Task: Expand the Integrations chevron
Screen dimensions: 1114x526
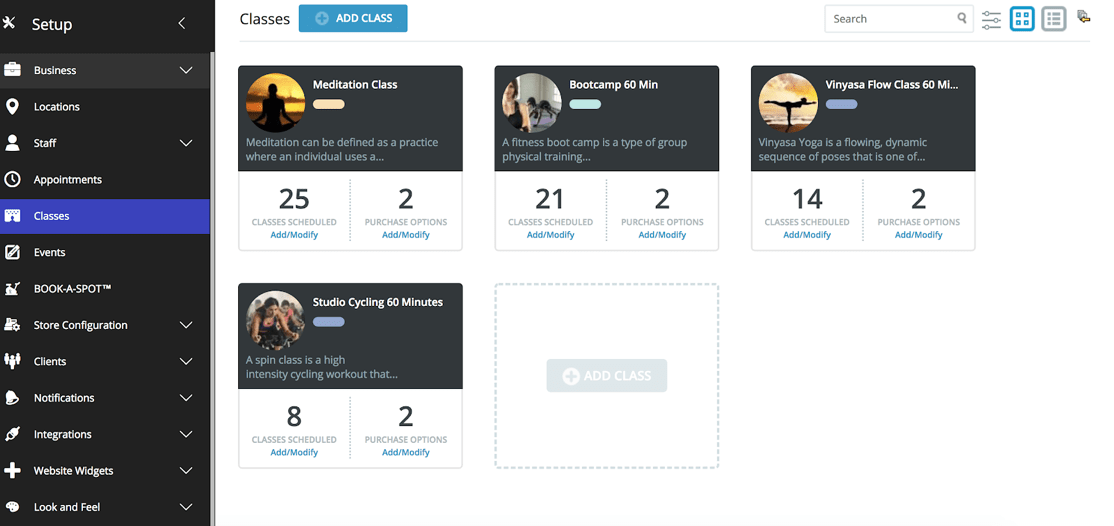Action: (186, 434)
